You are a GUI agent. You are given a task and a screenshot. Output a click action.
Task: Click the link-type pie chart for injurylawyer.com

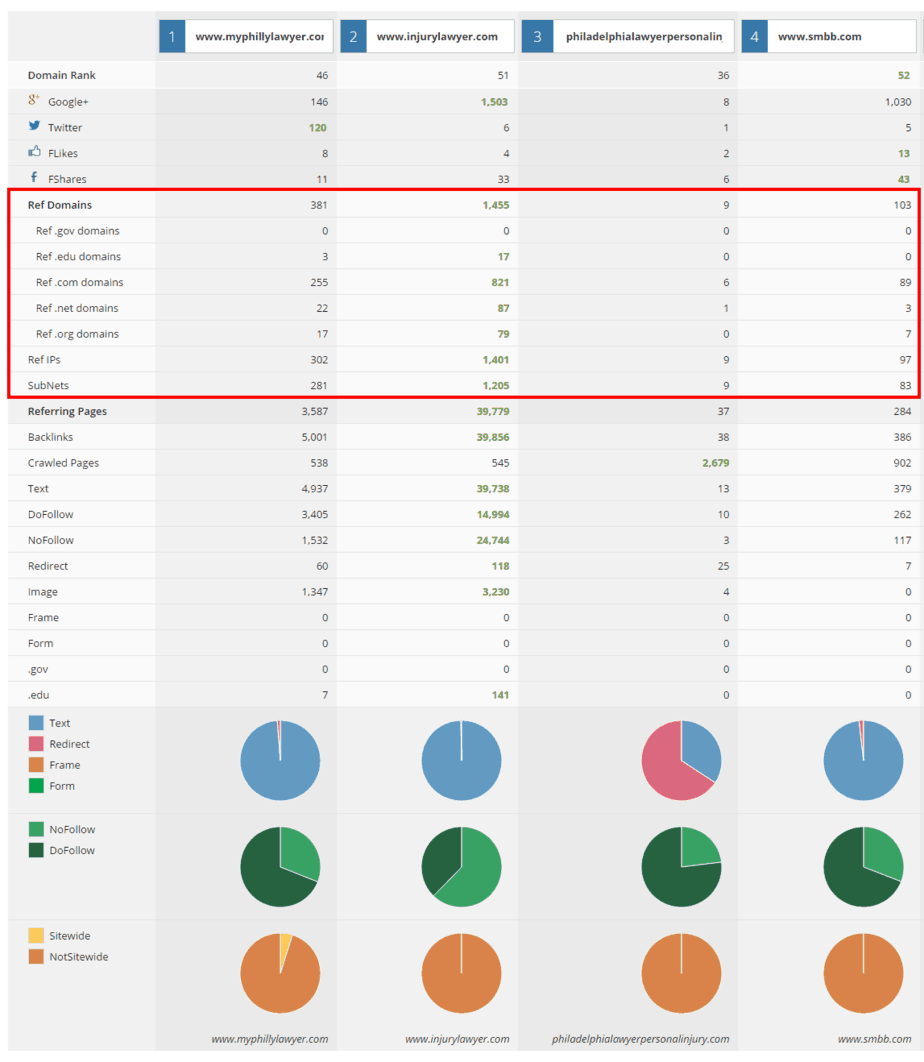[x=461, y=760]
